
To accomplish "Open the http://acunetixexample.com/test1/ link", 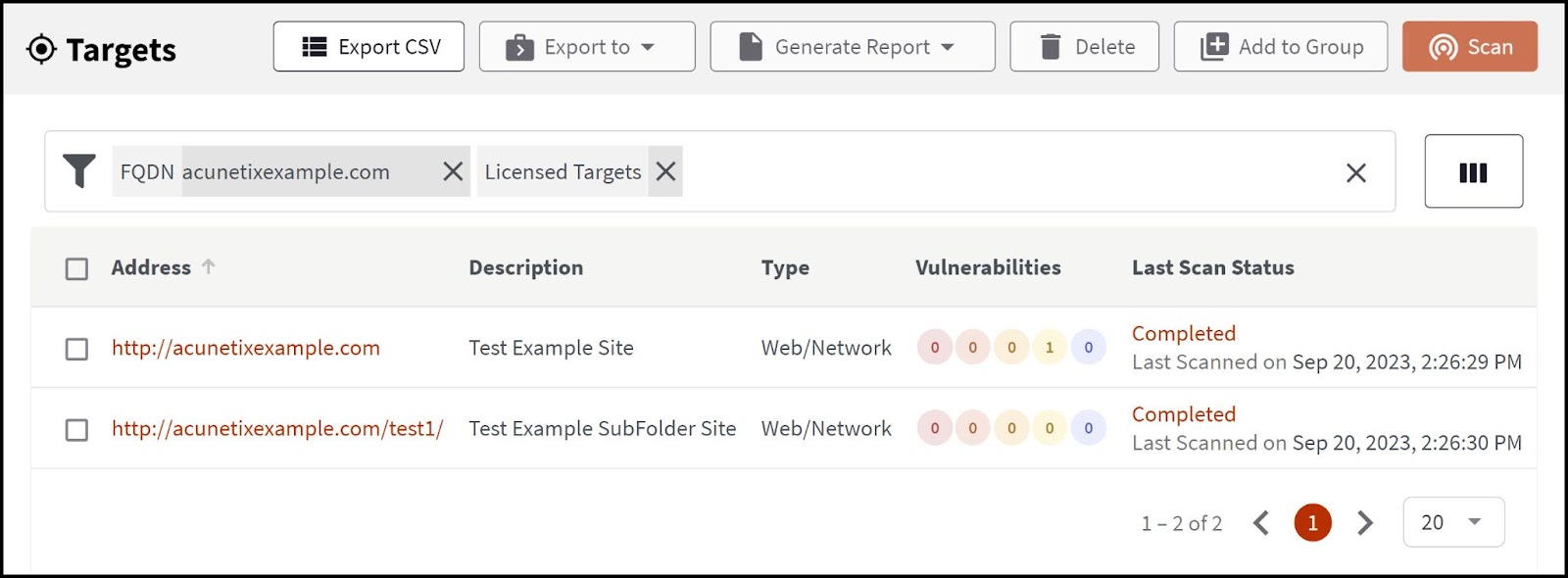I will 277,429.
